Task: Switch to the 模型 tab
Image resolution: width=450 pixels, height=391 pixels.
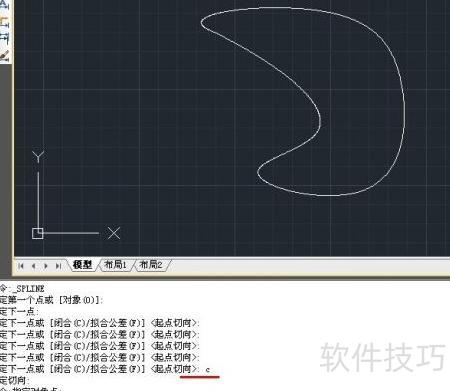Action: [82, 265]
